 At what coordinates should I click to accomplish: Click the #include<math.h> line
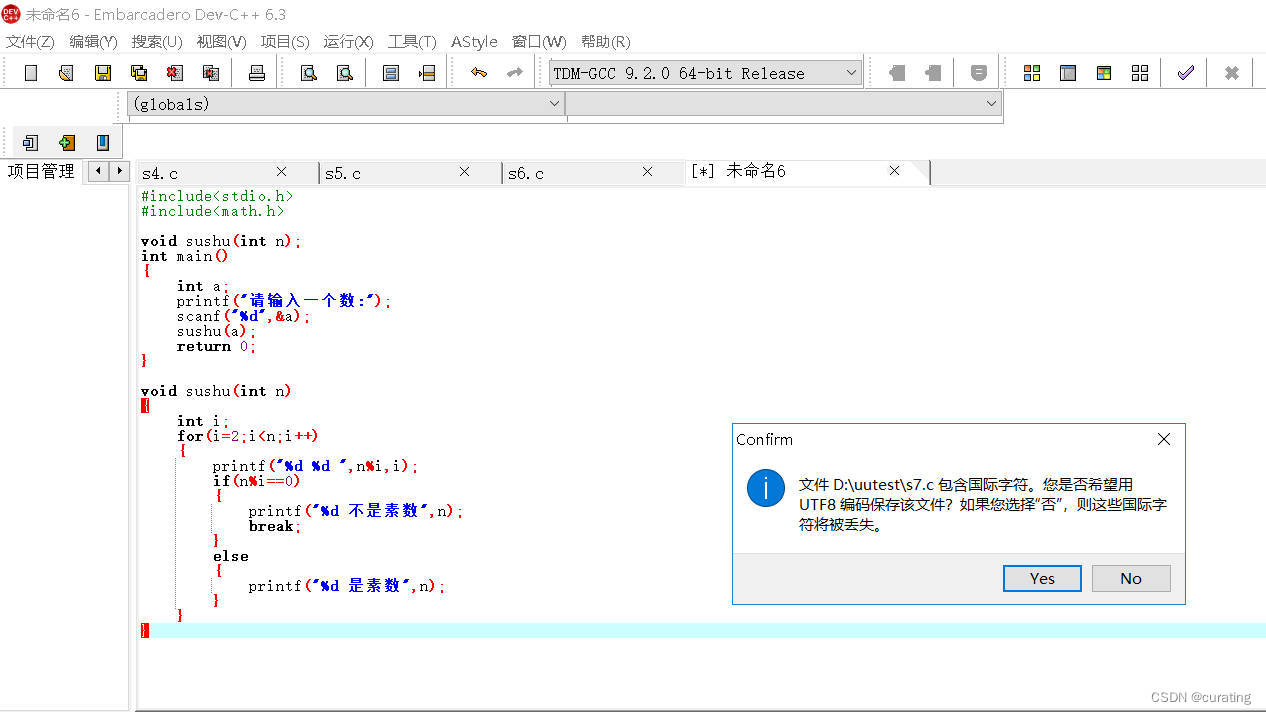[212, 211]
